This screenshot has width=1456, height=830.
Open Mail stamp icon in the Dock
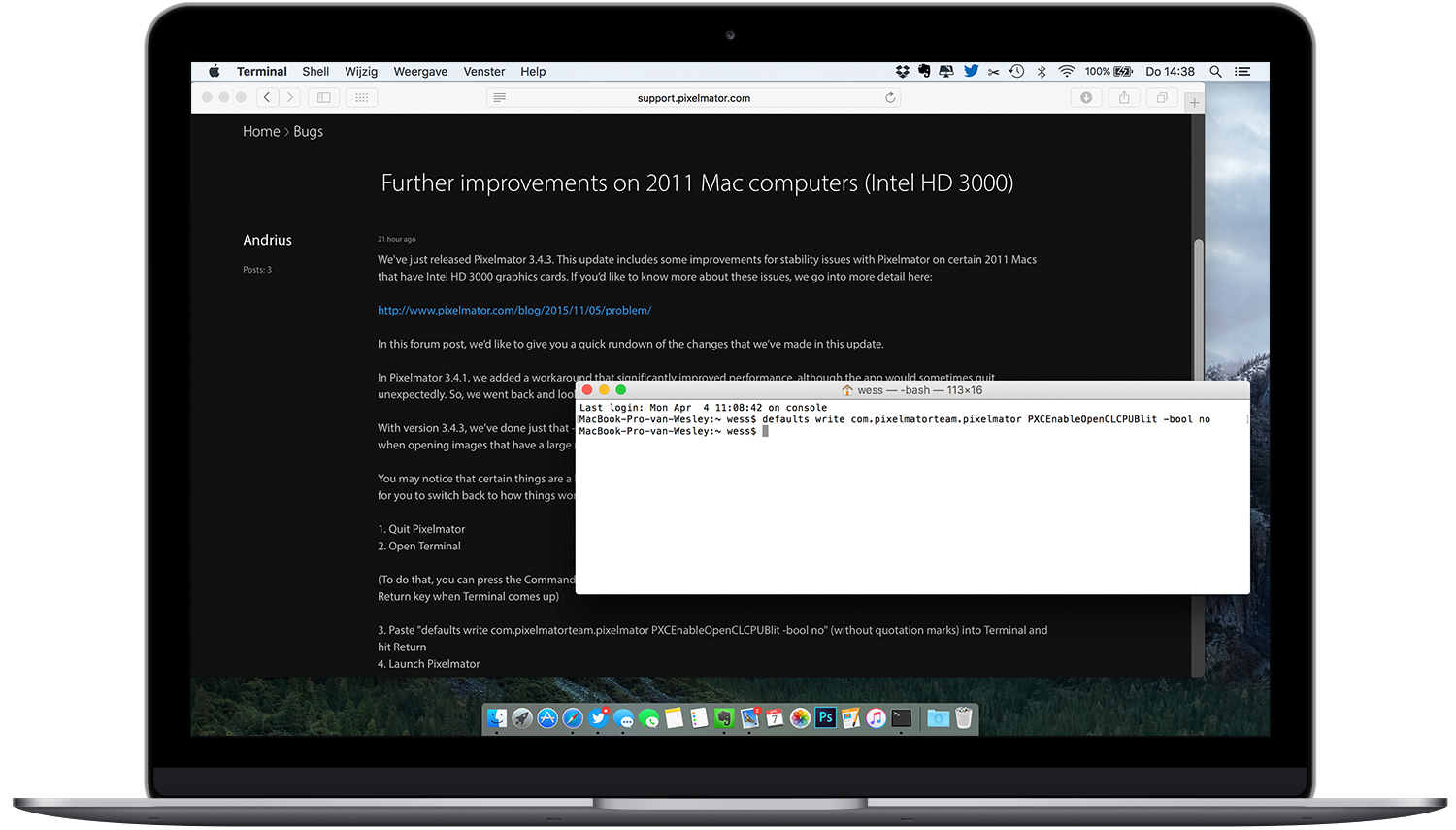click(x=749, y=718)
